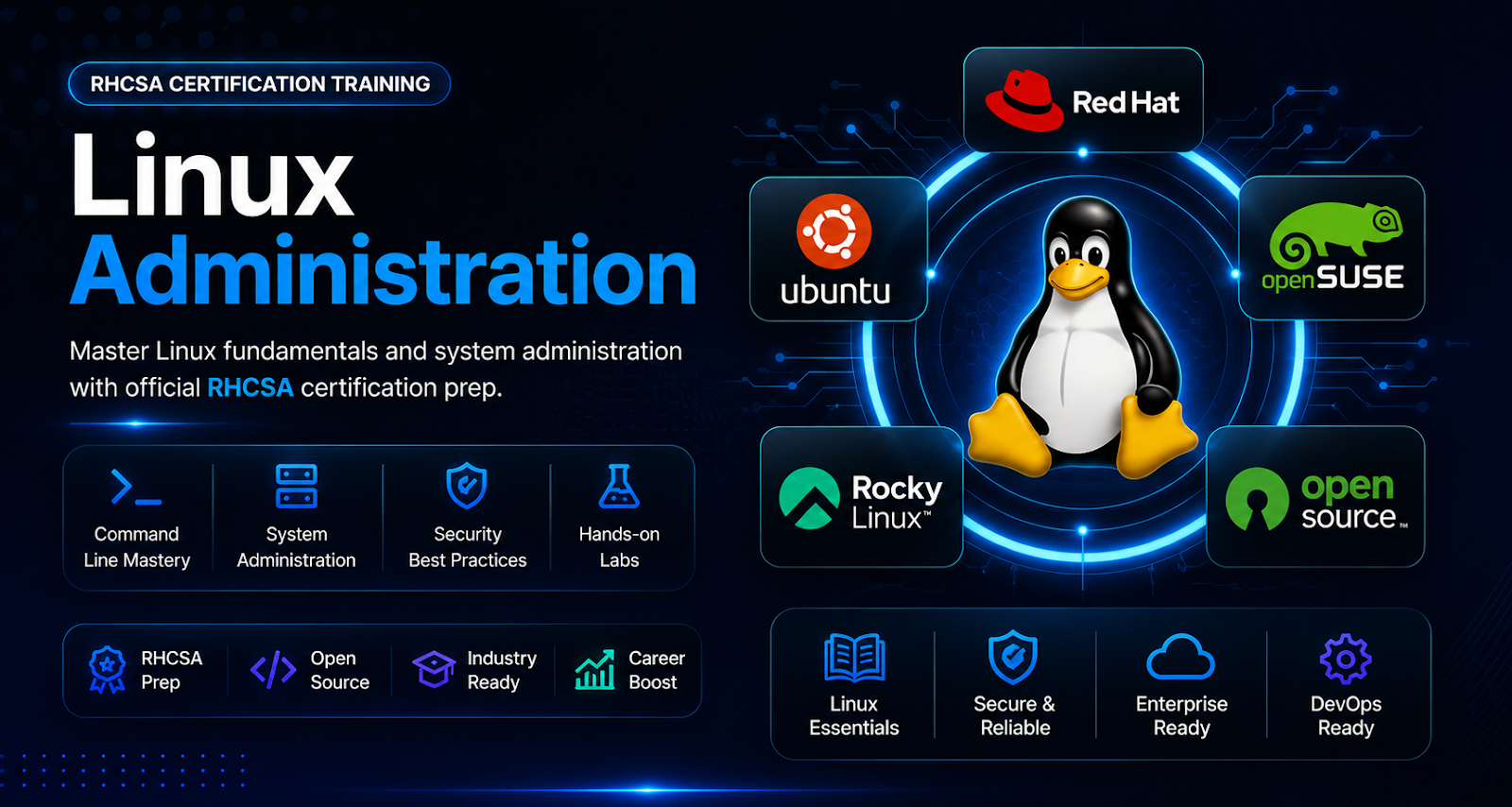Image resolution: width=1512 pixels, height=807 pixels.
Task: Select the Hands-on Labs flask icon
Action: [x=619, y=487]
